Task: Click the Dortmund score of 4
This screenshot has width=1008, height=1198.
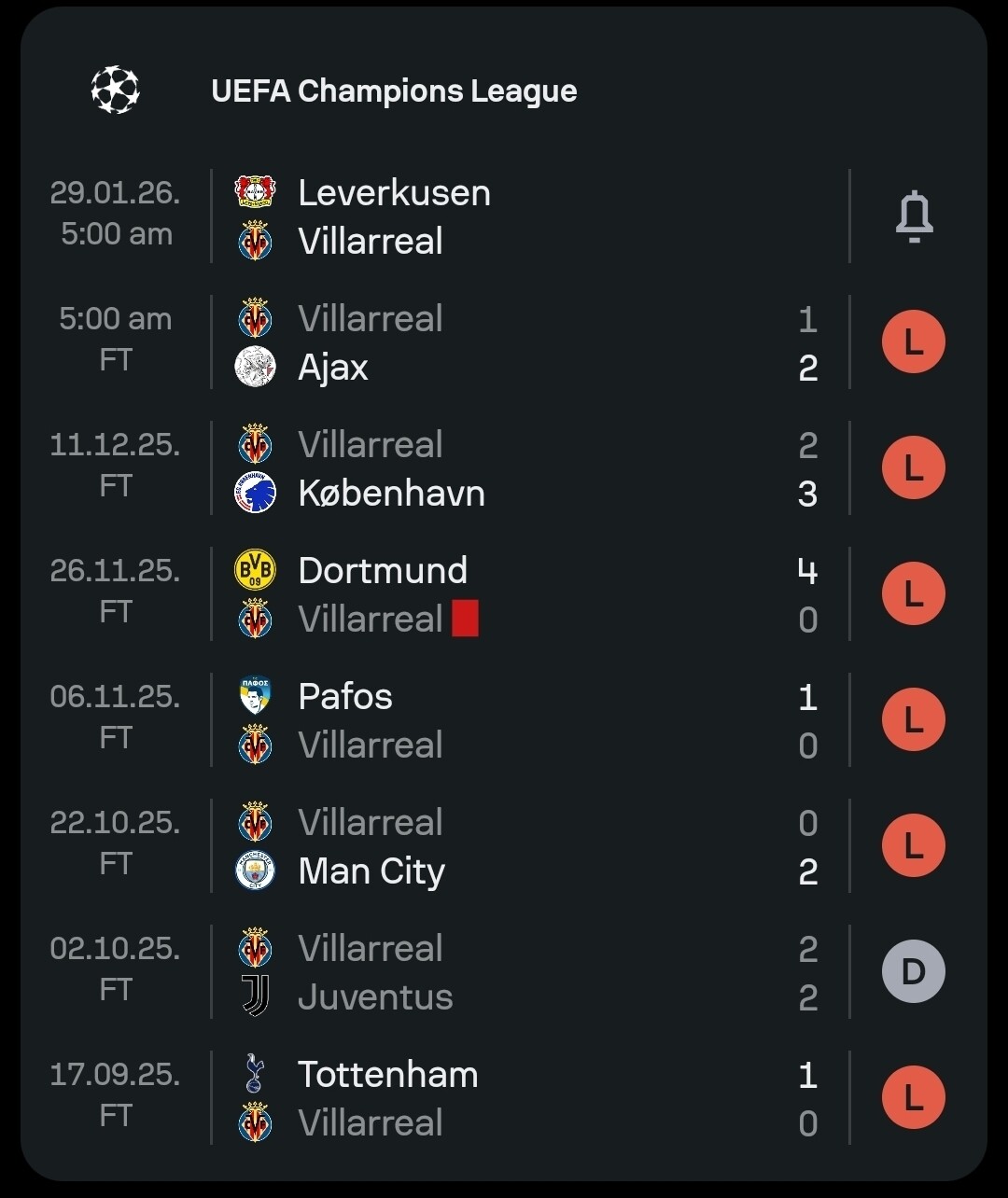Action: point(808,570)
